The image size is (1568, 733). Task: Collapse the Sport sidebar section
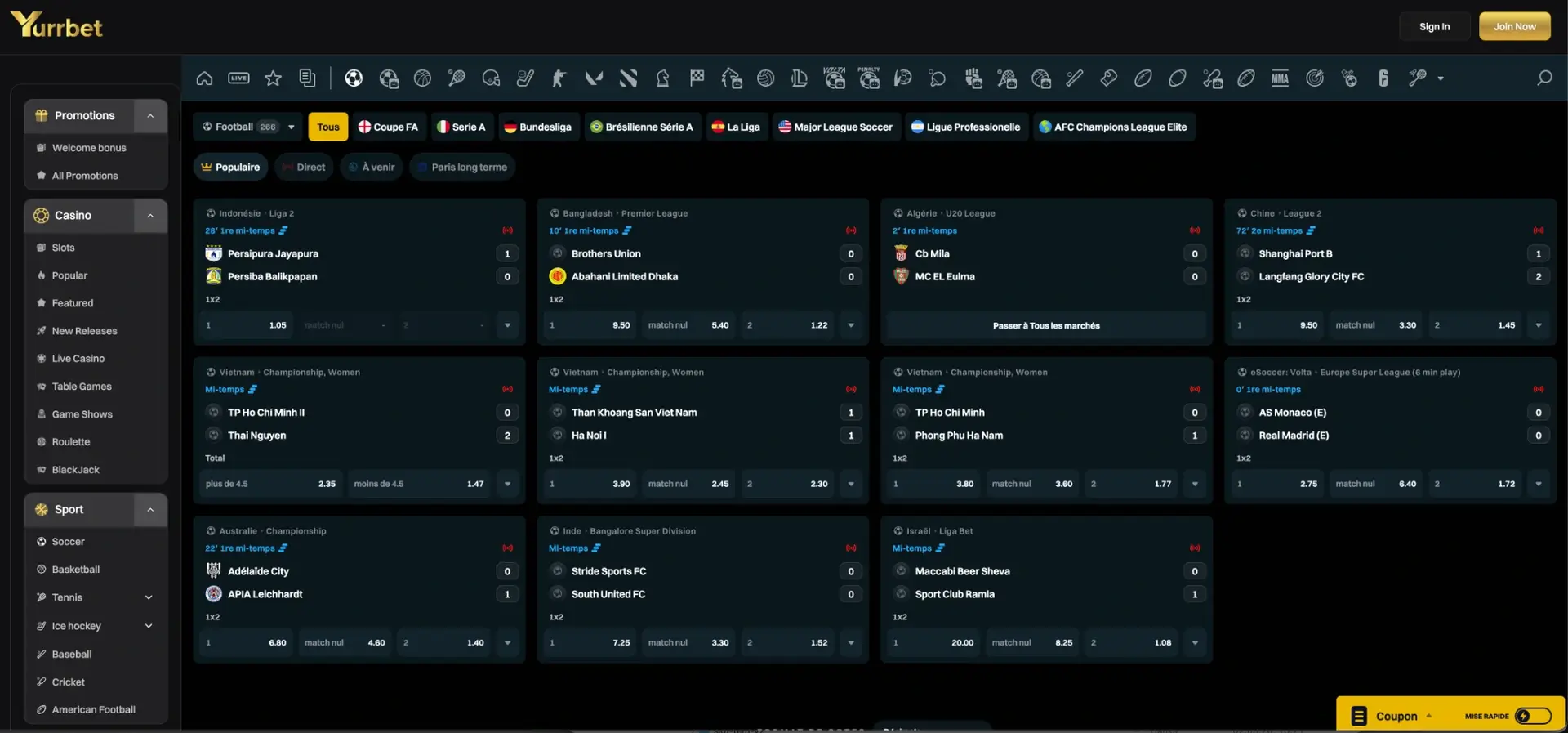pyautogui.click(x=150, y=510)
